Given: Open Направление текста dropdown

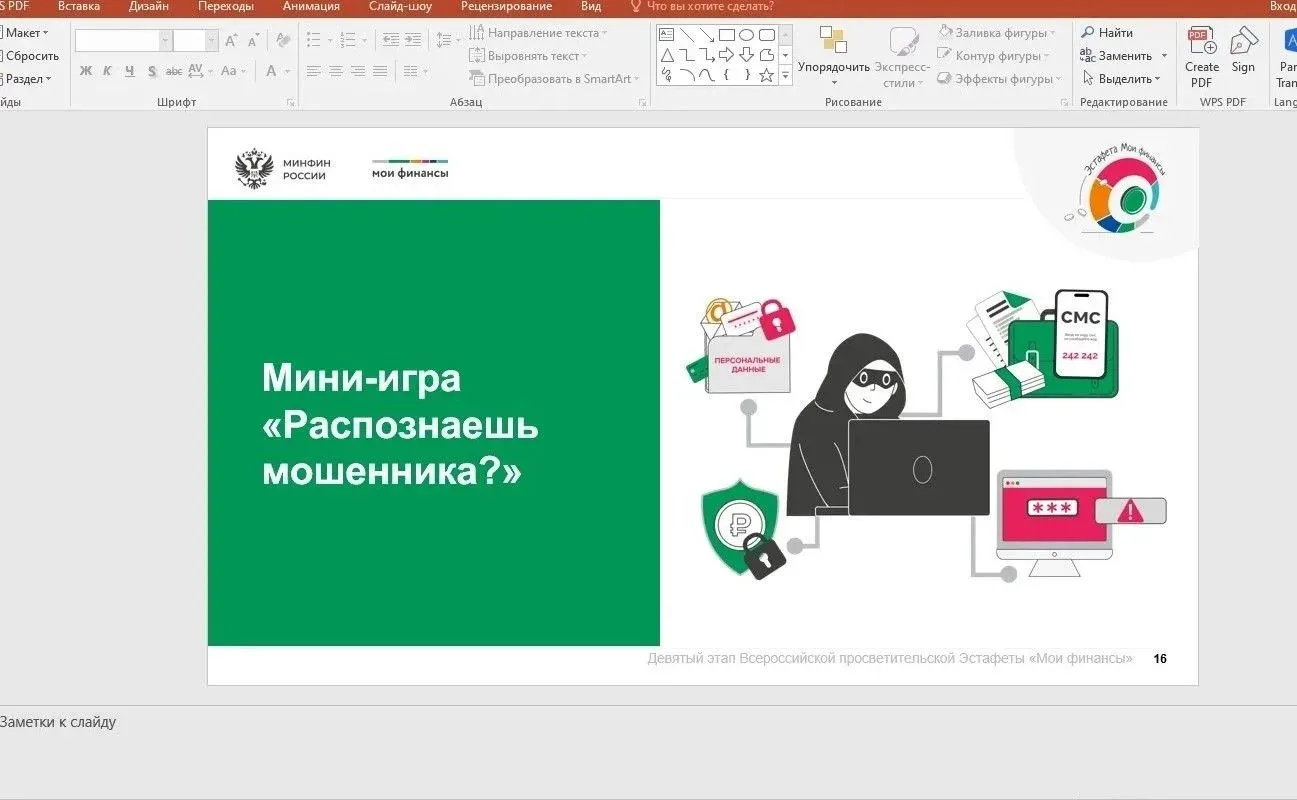Looking at the screenshot, I should 538,33.
